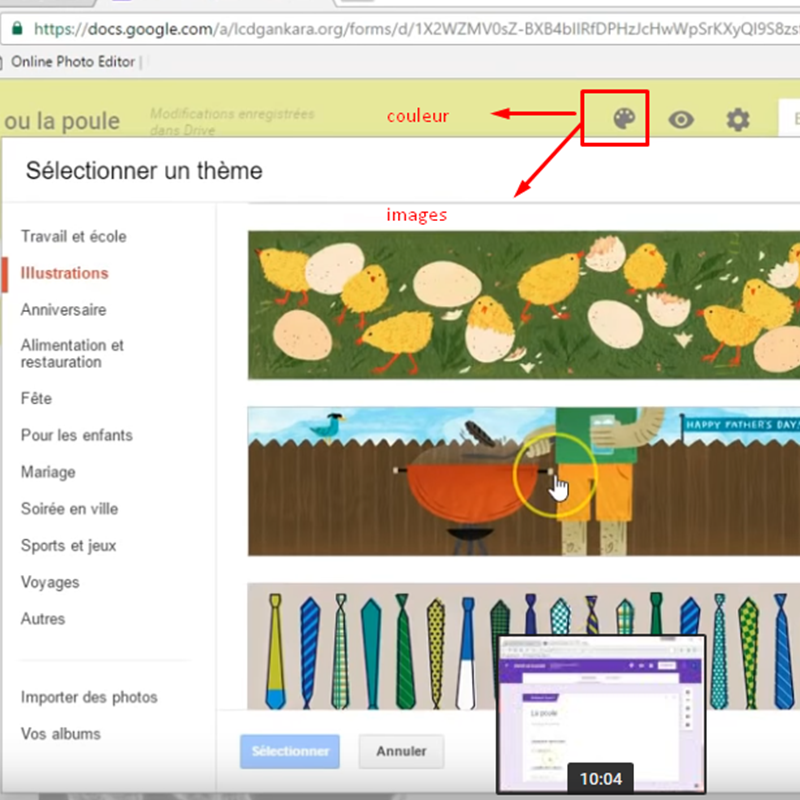Screen dimensions: 800x800
Task: Open form settings gear icon
Action: click(738, 120)
